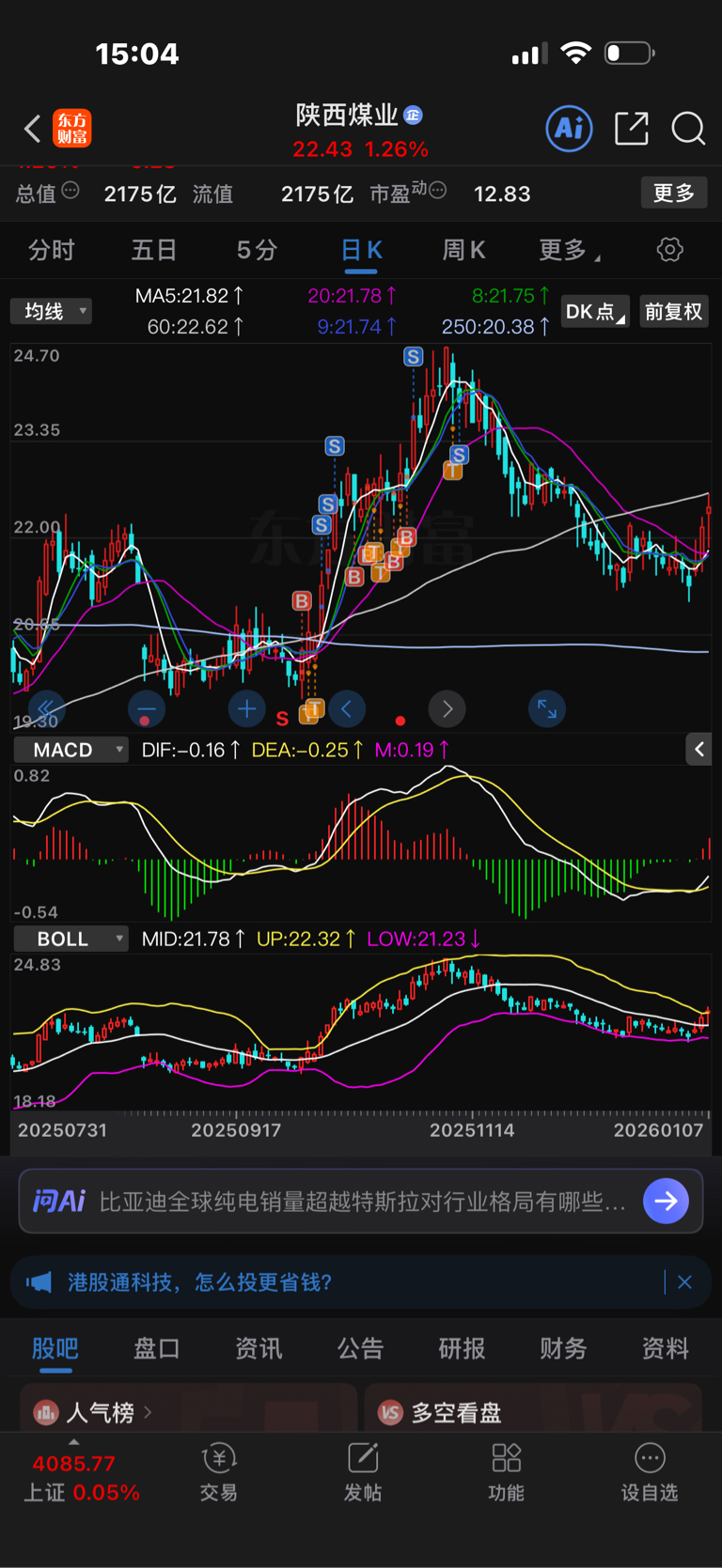Expand 人气榜 chevron
Viewport: 722px width, 1568px height.
click(x=149, y=1412)
